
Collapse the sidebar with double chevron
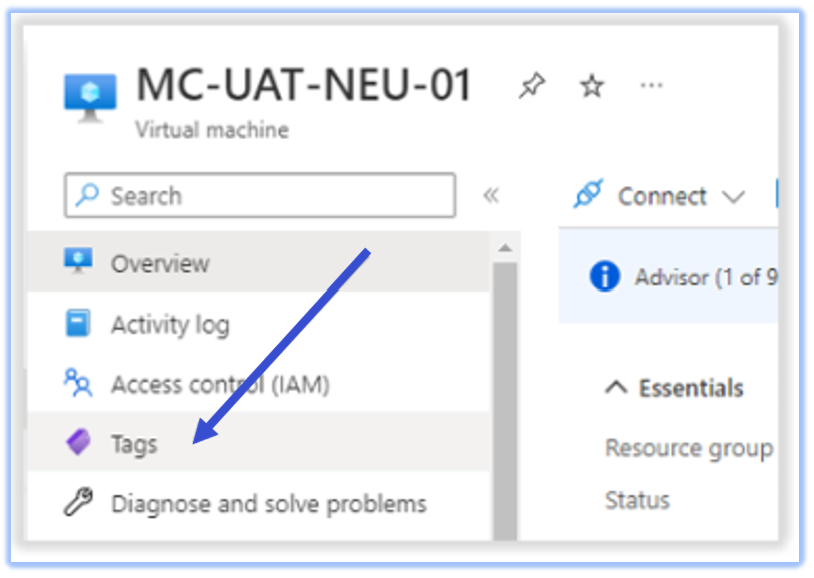[491, 195]
